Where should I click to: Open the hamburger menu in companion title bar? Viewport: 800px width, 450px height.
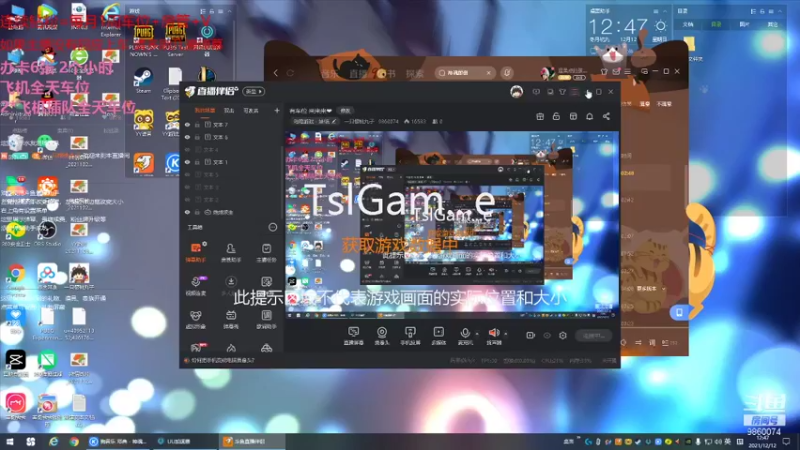[x=575, y=92]
